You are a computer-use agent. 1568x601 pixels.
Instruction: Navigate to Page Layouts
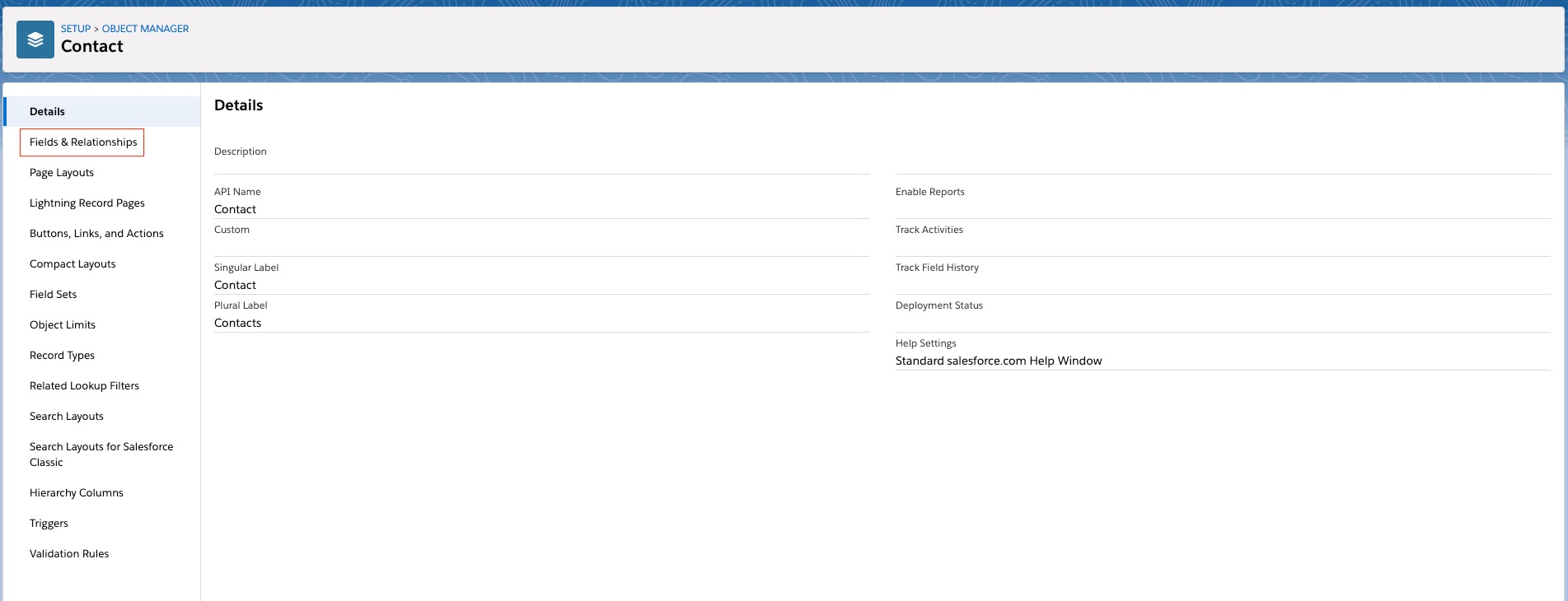pos(62,173)
